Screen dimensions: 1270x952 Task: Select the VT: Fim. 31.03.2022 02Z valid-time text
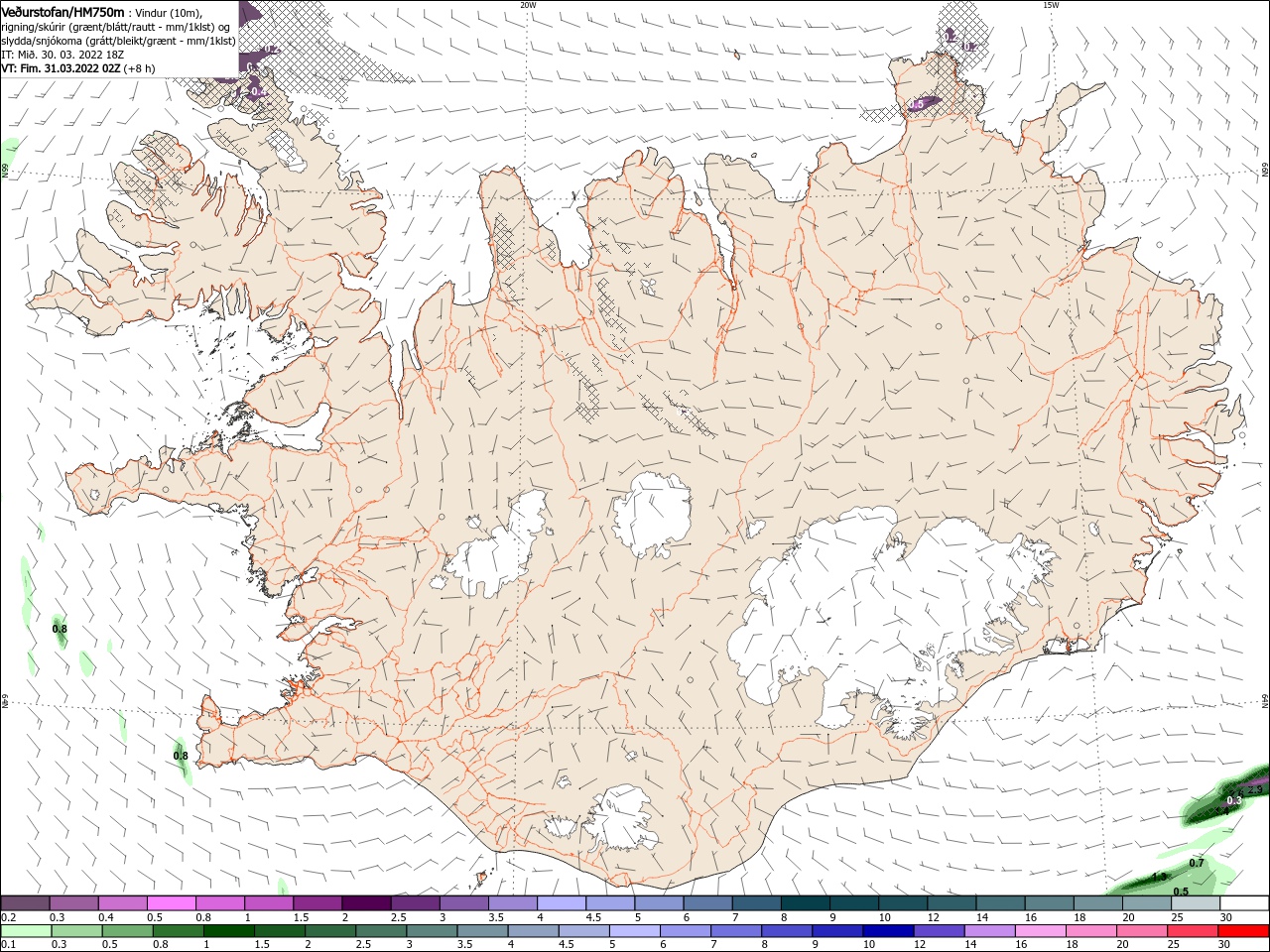(61, 68)
